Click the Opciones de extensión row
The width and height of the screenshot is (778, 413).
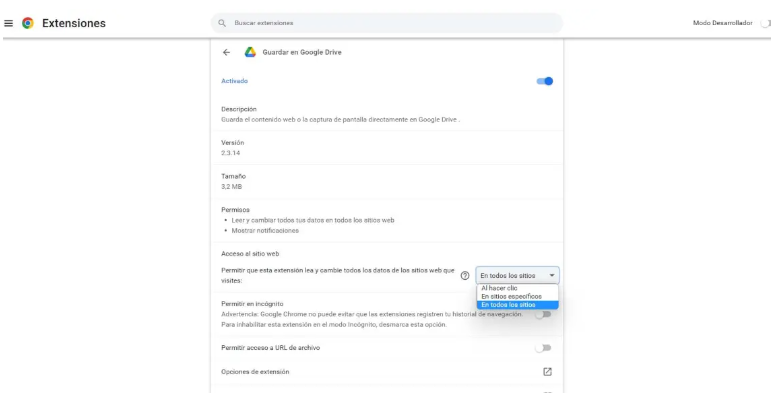(x=387, y=372)
